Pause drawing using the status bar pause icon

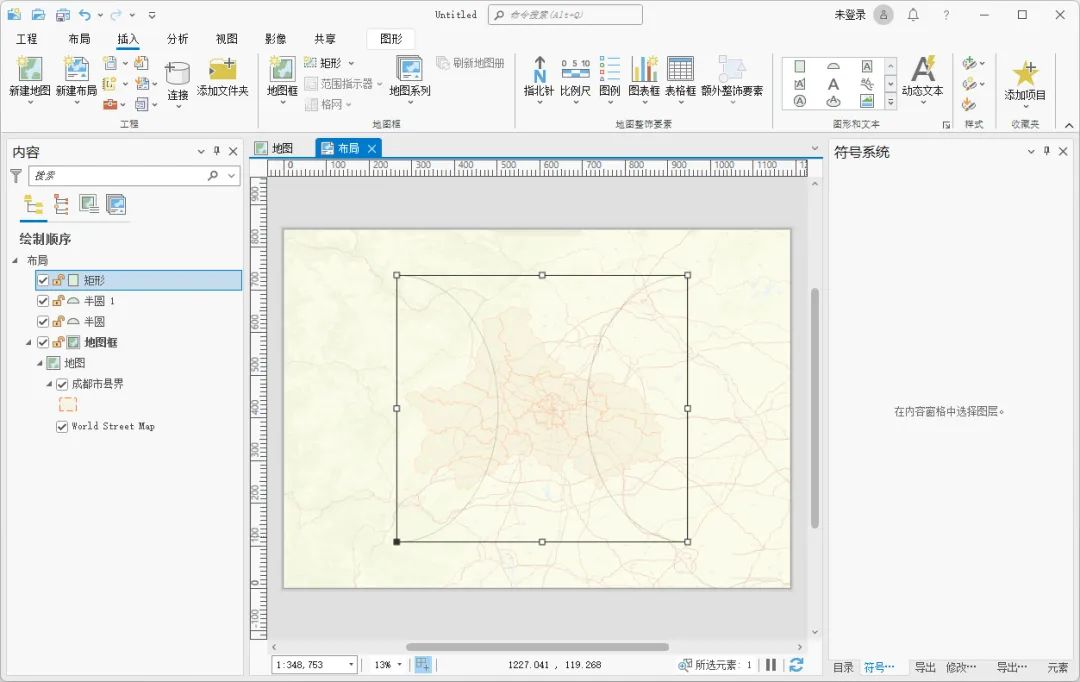point(771,665)
